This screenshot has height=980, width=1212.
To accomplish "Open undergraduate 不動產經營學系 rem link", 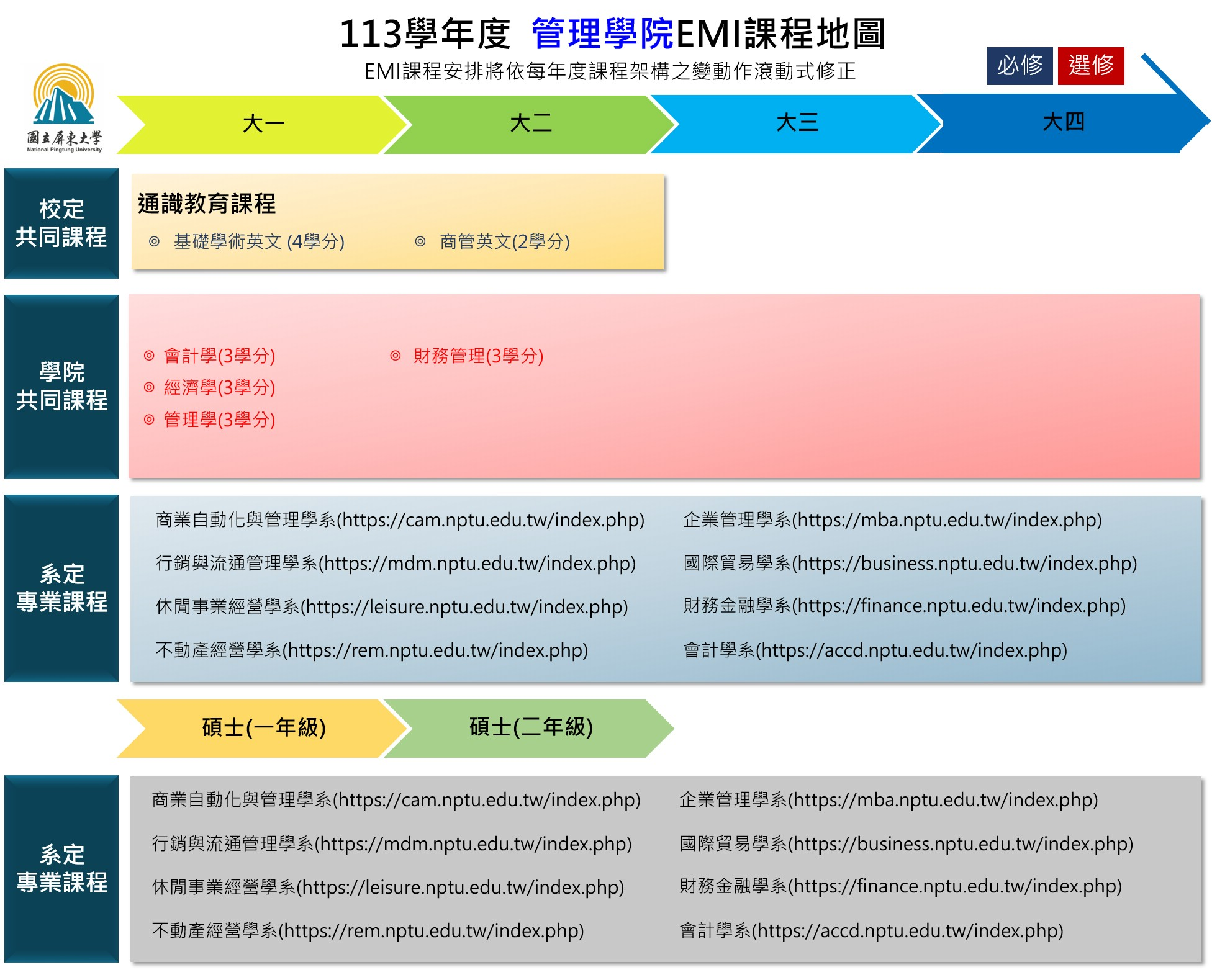I will 371,650.
